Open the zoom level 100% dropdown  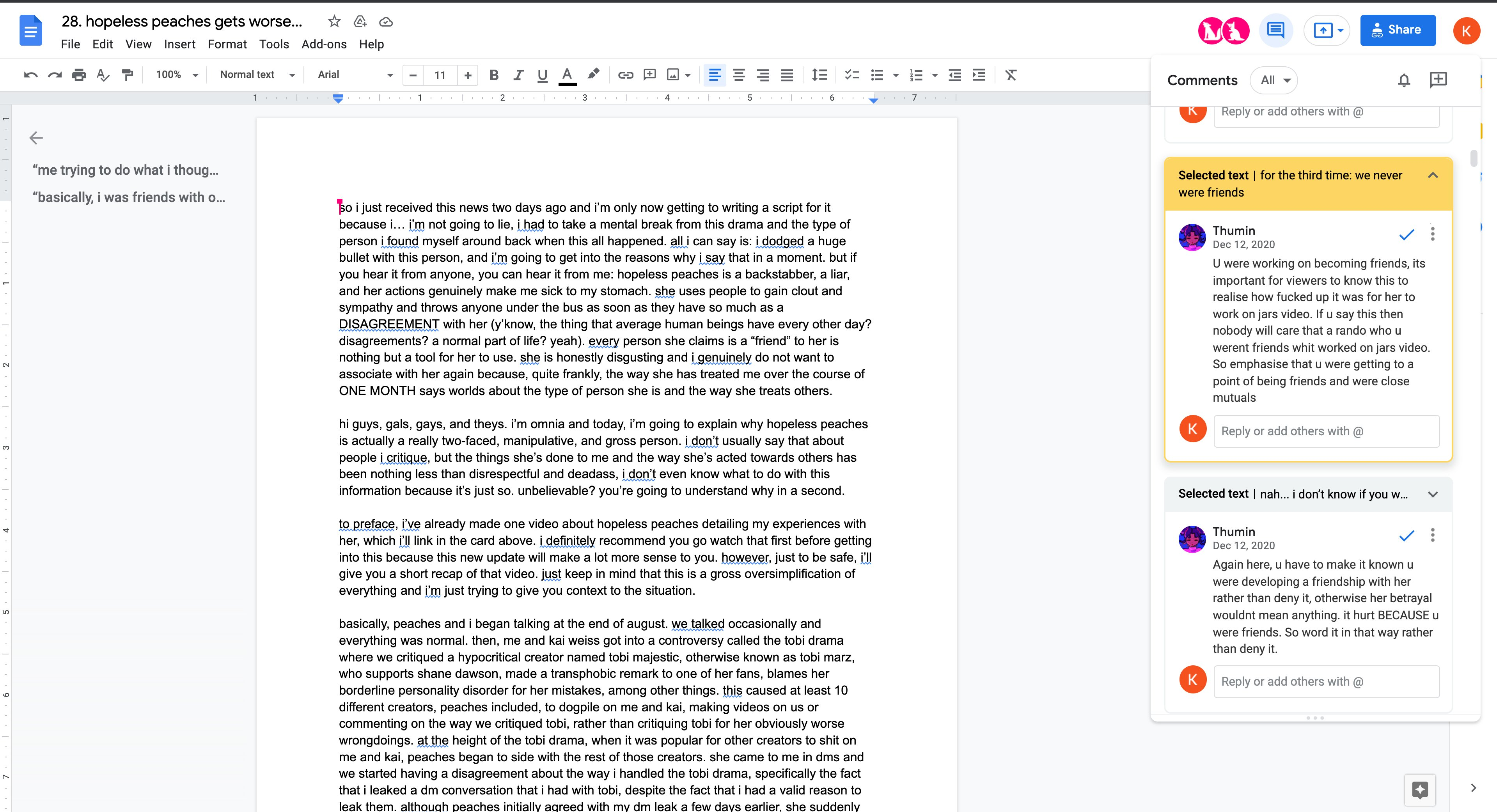[177, 75]
